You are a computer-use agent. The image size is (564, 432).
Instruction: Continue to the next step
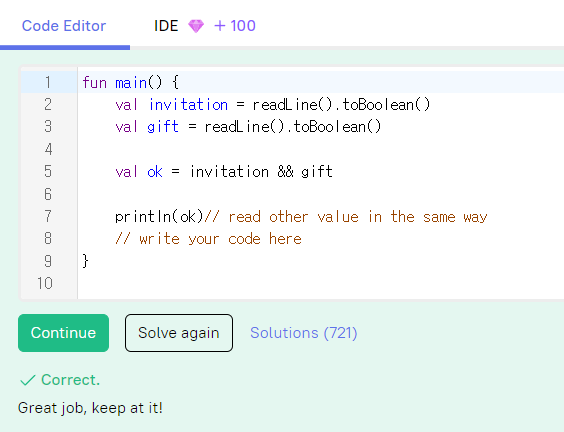coord(63,333)
